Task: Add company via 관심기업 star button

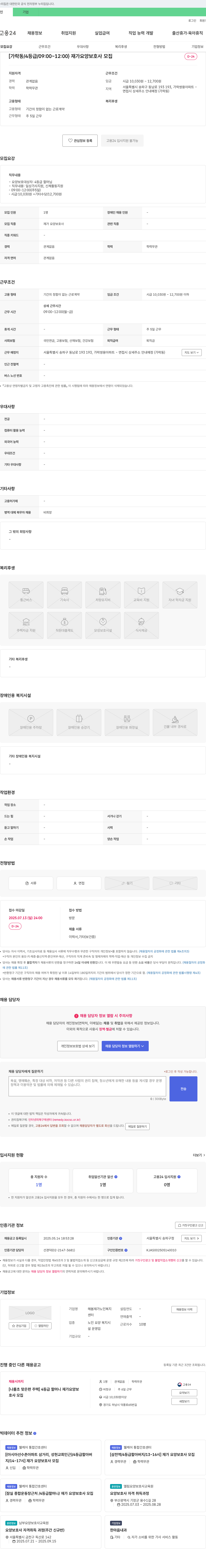Action: tap(19, 1326)
